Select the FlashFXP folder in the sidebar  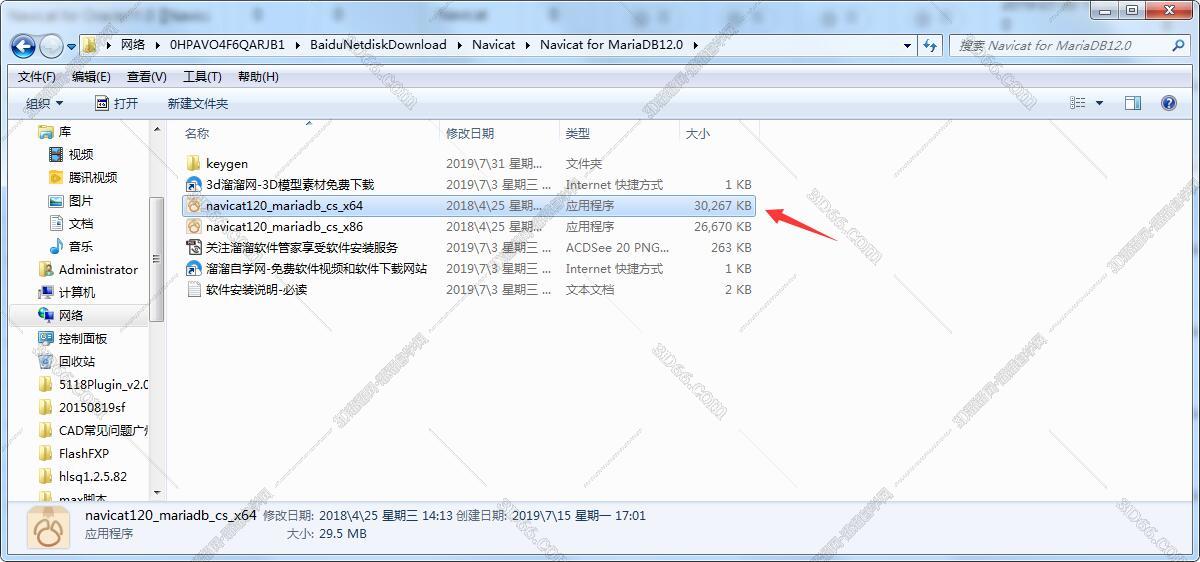click(x=83, y=453)
